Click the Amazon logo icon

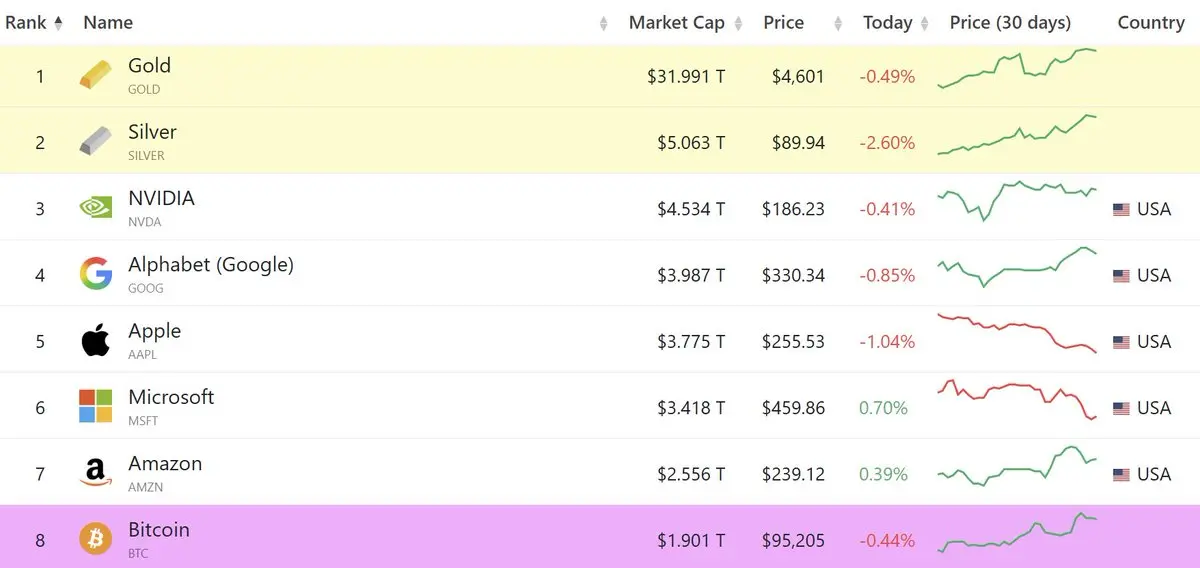(x=96, y=473)
